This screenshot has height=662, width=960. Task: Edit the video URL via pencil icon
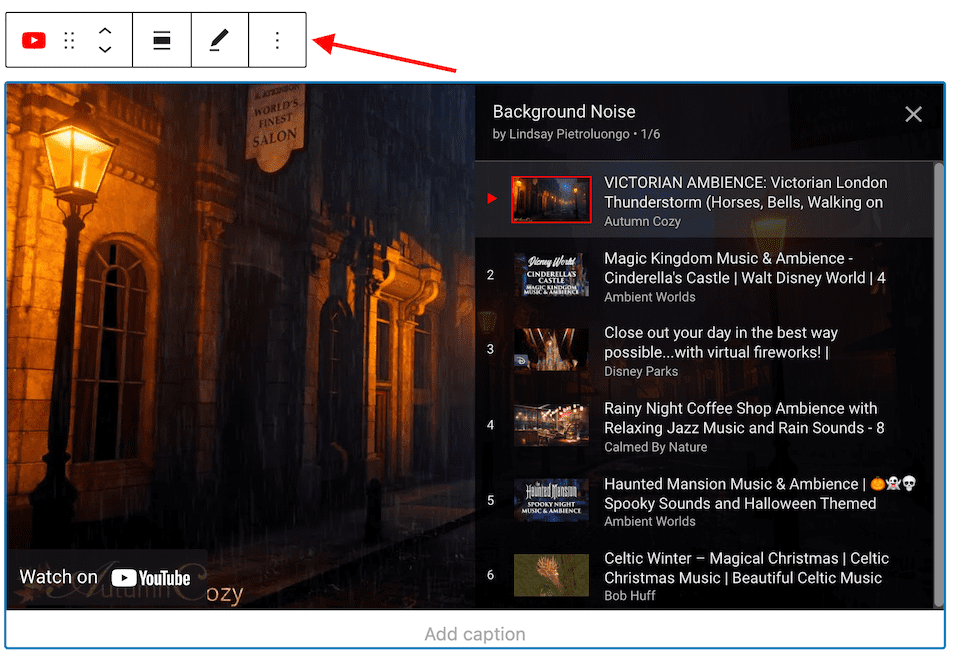(220, 40)
